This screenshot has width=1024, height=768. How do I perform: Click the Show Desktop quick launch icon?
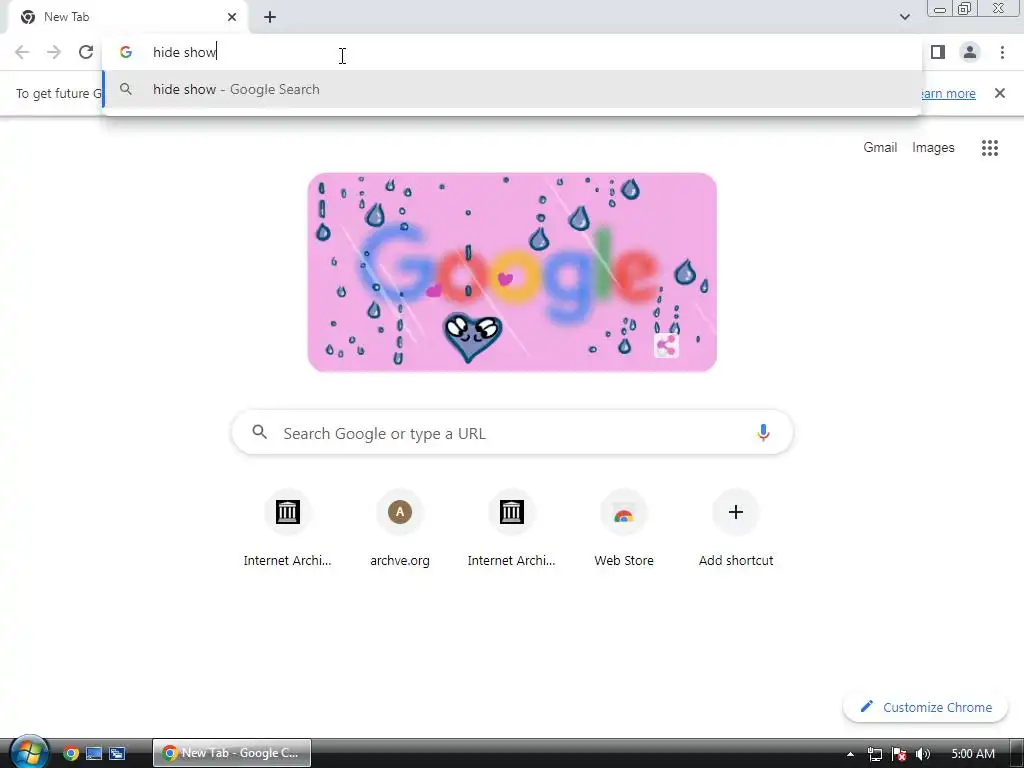[x=94, y=753]
